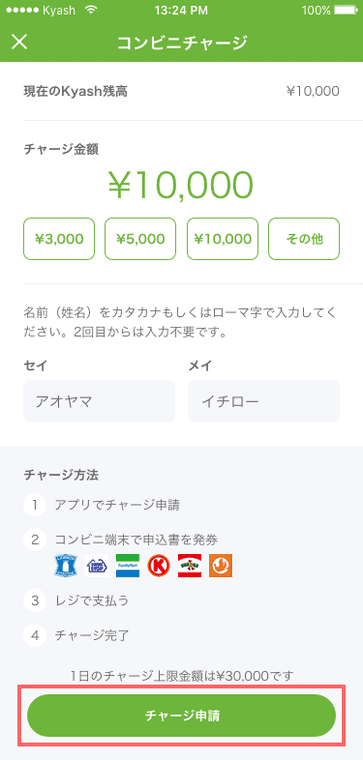The height and width of the screenshot is (760, 363).
Task: Select the ¥10,000 preset amount button
Action: 222,238
